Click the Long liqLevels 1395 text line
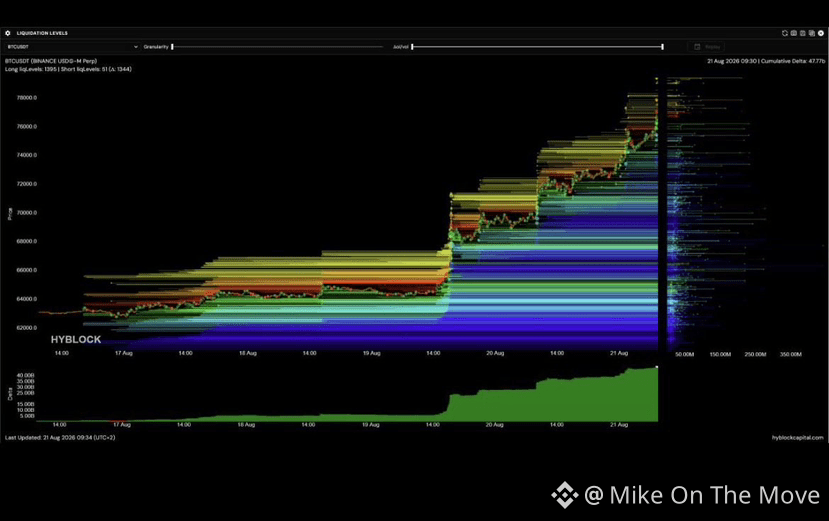 68,69
